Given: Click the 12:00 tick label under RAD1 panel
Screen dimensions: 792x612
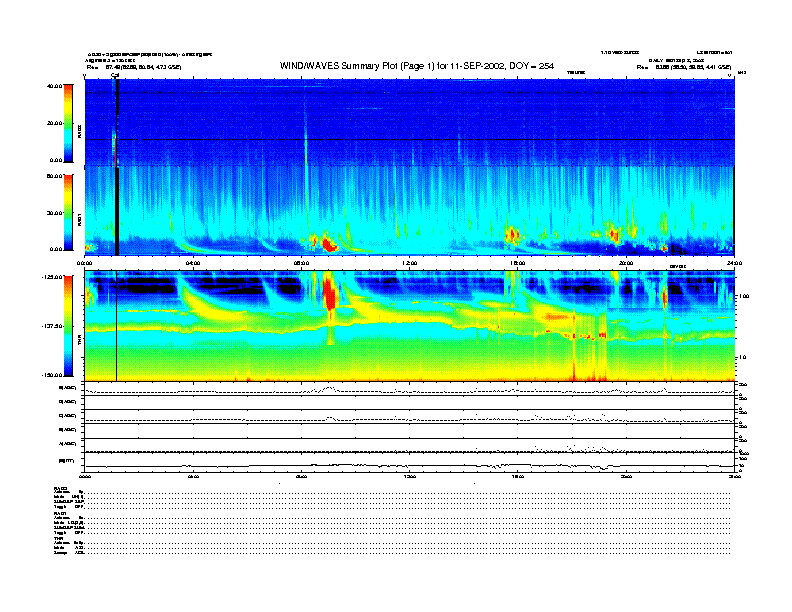Looking at the screenshot, I should pos(409,263).
